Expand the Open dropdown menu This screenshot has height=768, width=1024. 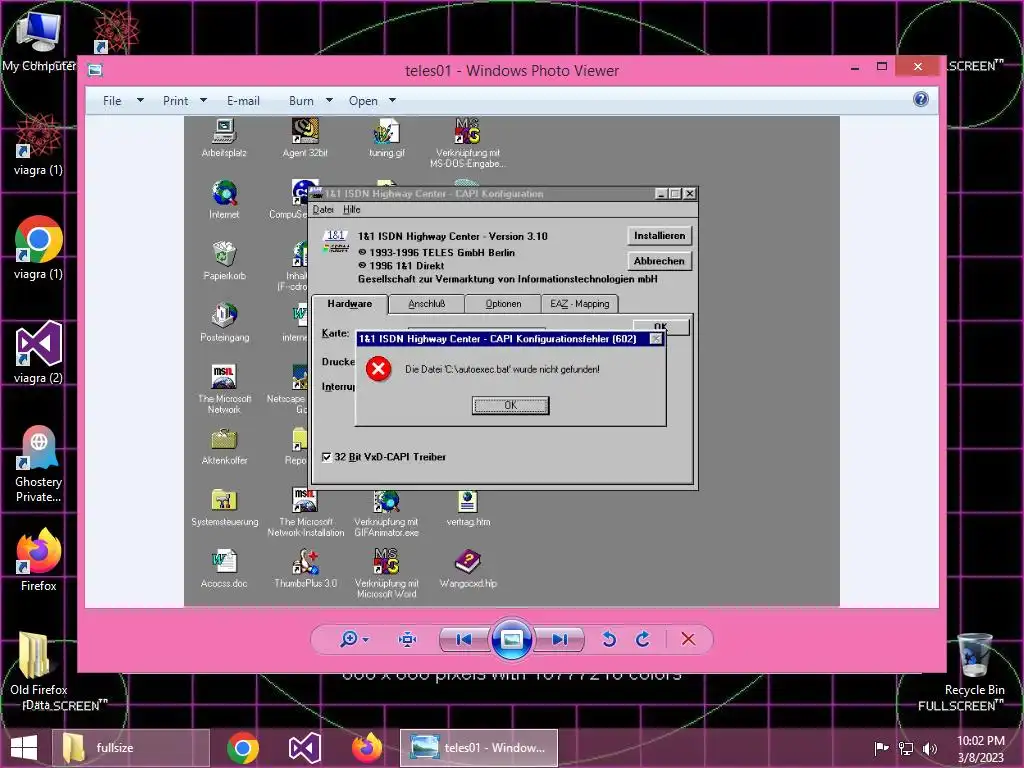coord(372,101)
